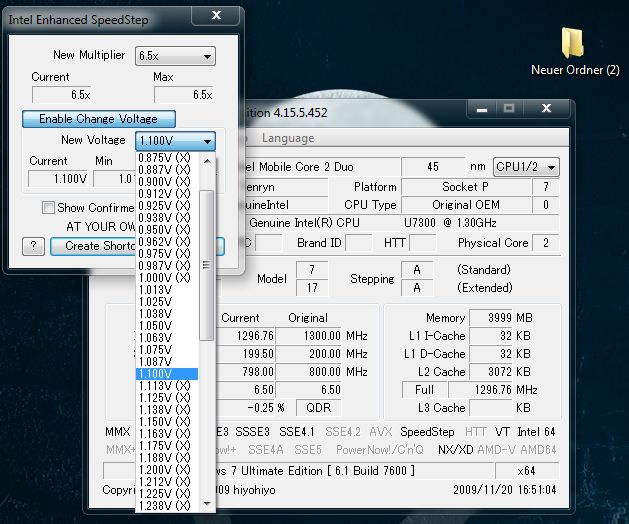Select 0.987V (X) in voltage list
This screenshot has height=524, width=629.
pyautogui.click(x=167, y=266)
